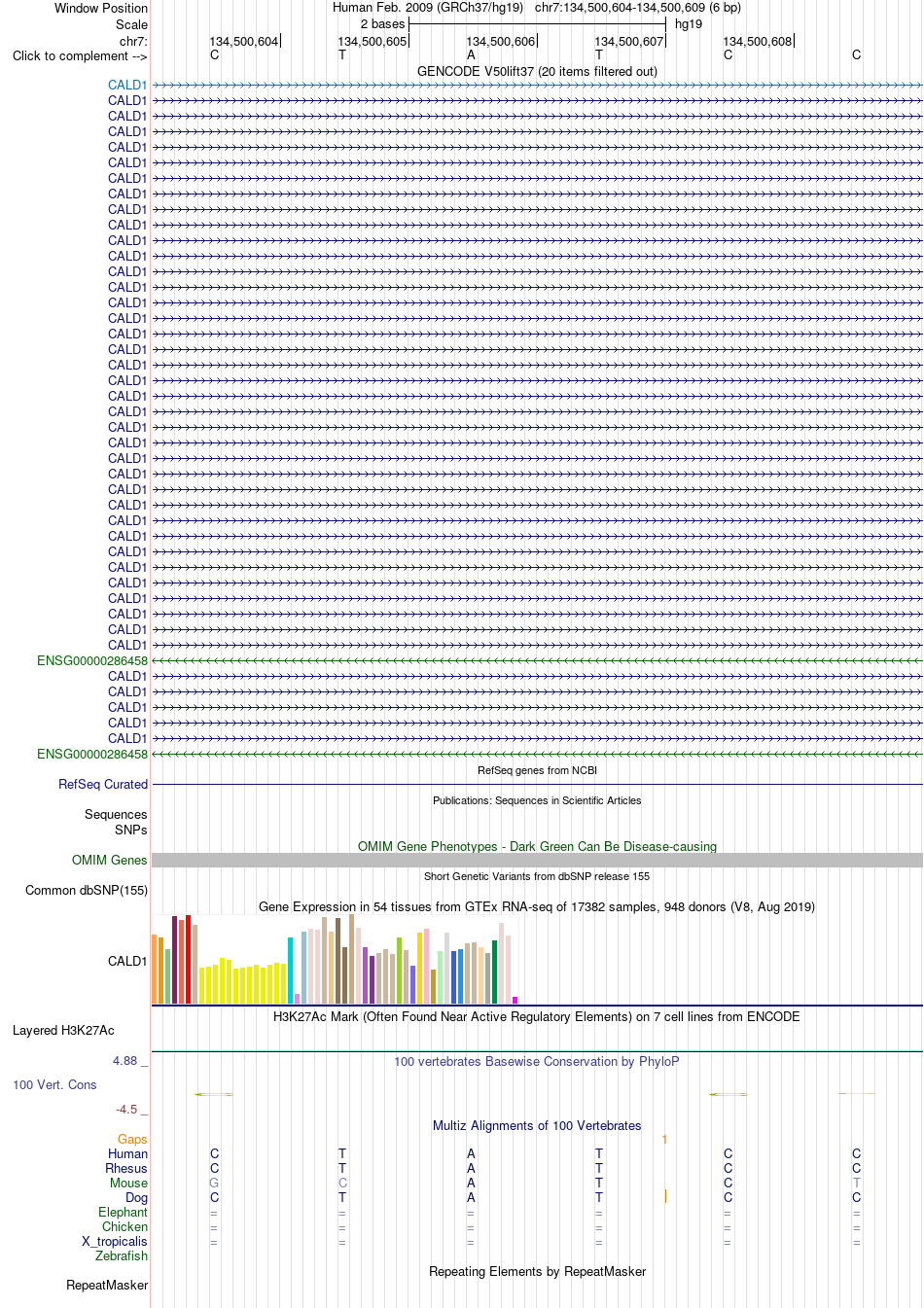Click the '2 bases' scale bar label
The height and width of the screenshot is (1308, 924).
coord(382,24)
